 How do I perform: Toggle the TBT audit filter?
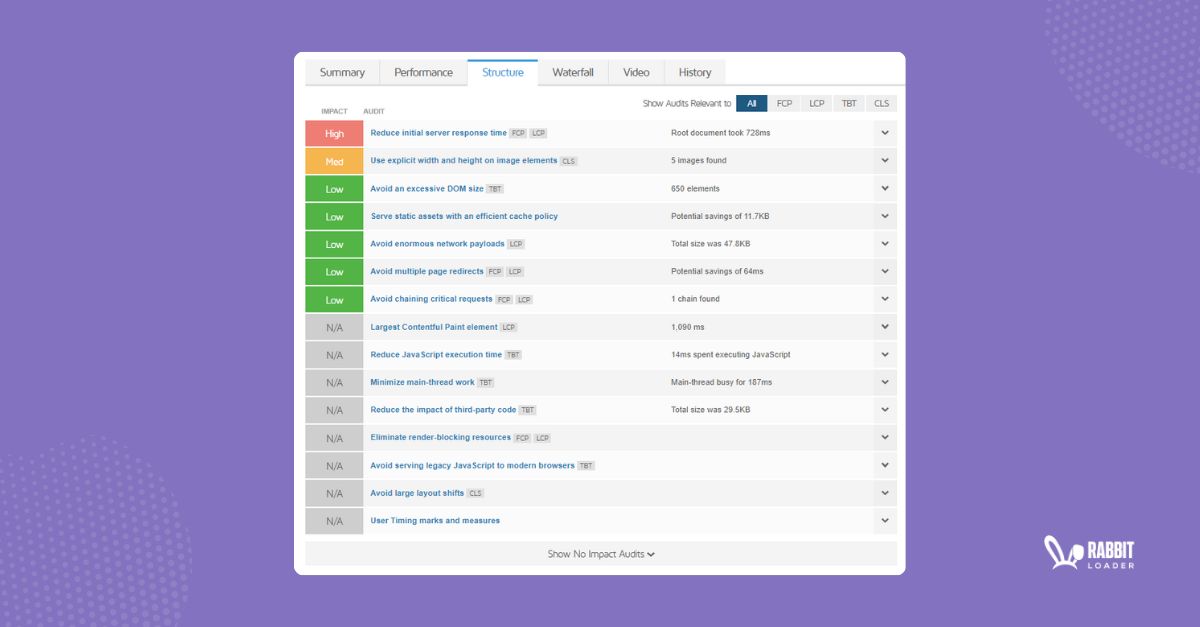coord(848,103)
